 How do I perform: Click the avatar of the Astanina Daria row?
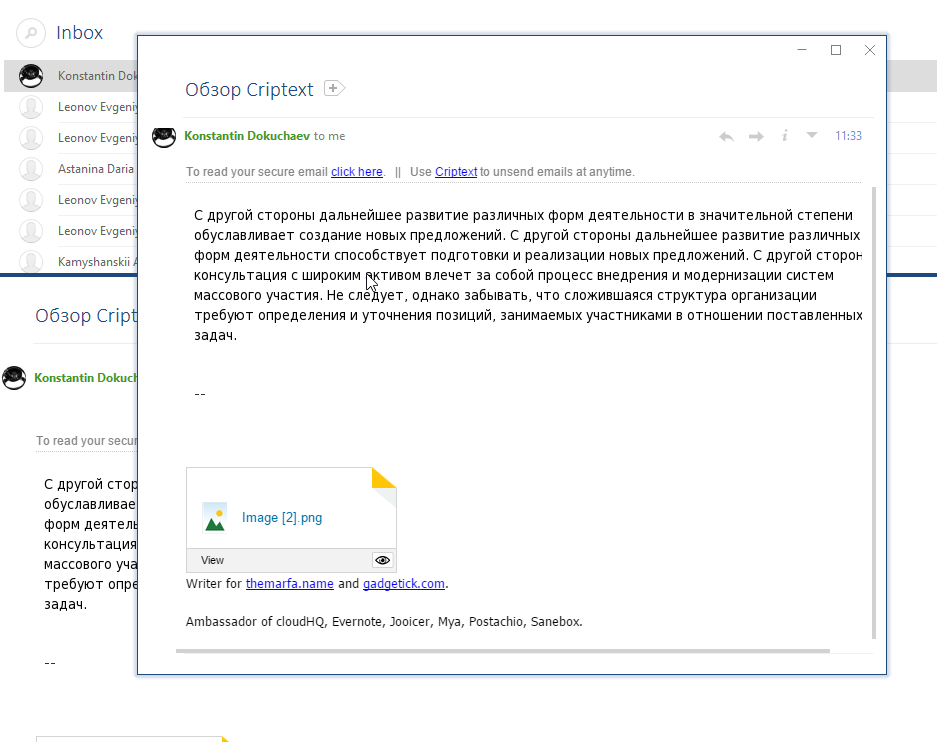point(31,169)
